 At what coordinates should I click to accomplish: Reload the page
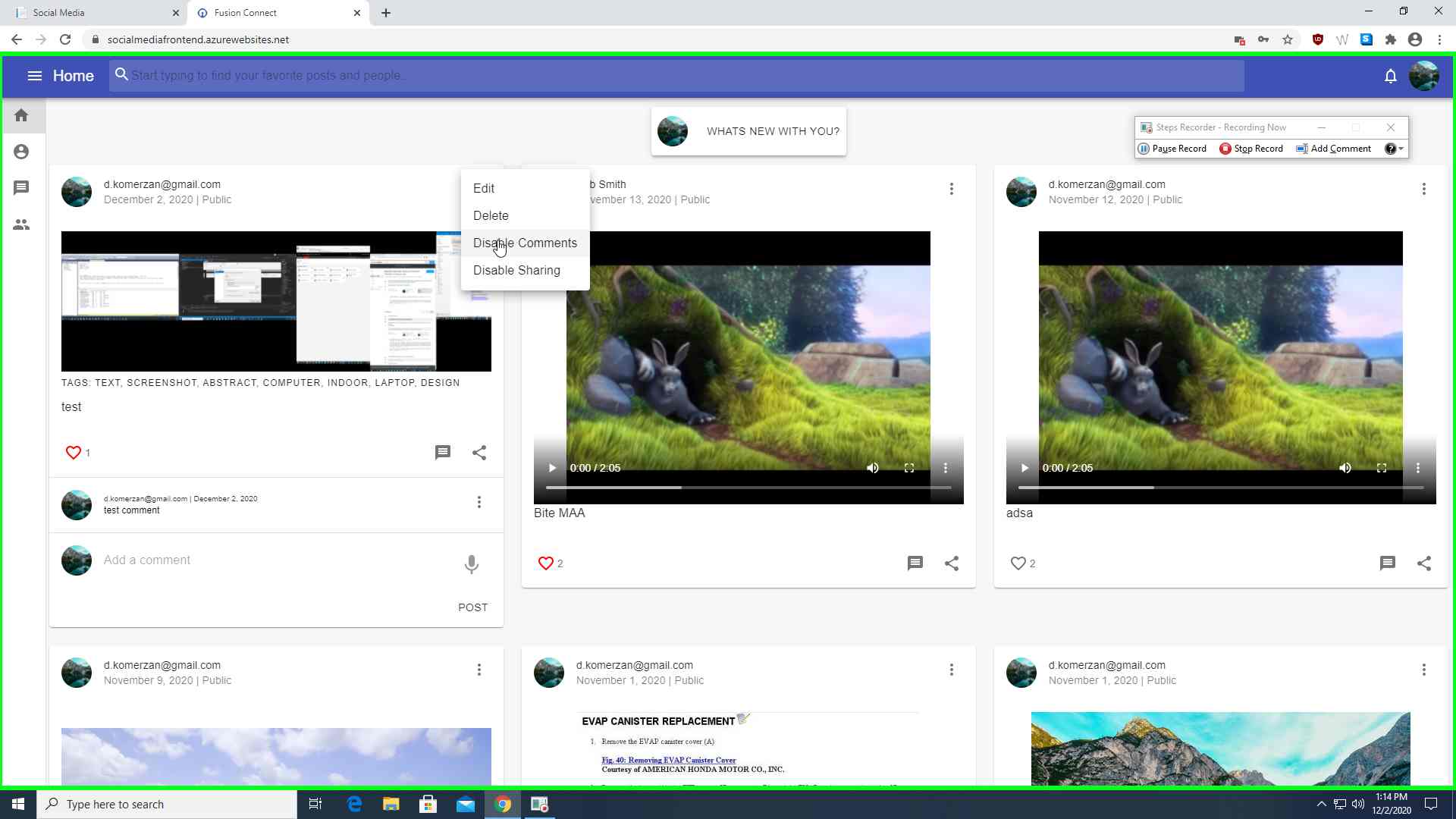coord(65,39)
